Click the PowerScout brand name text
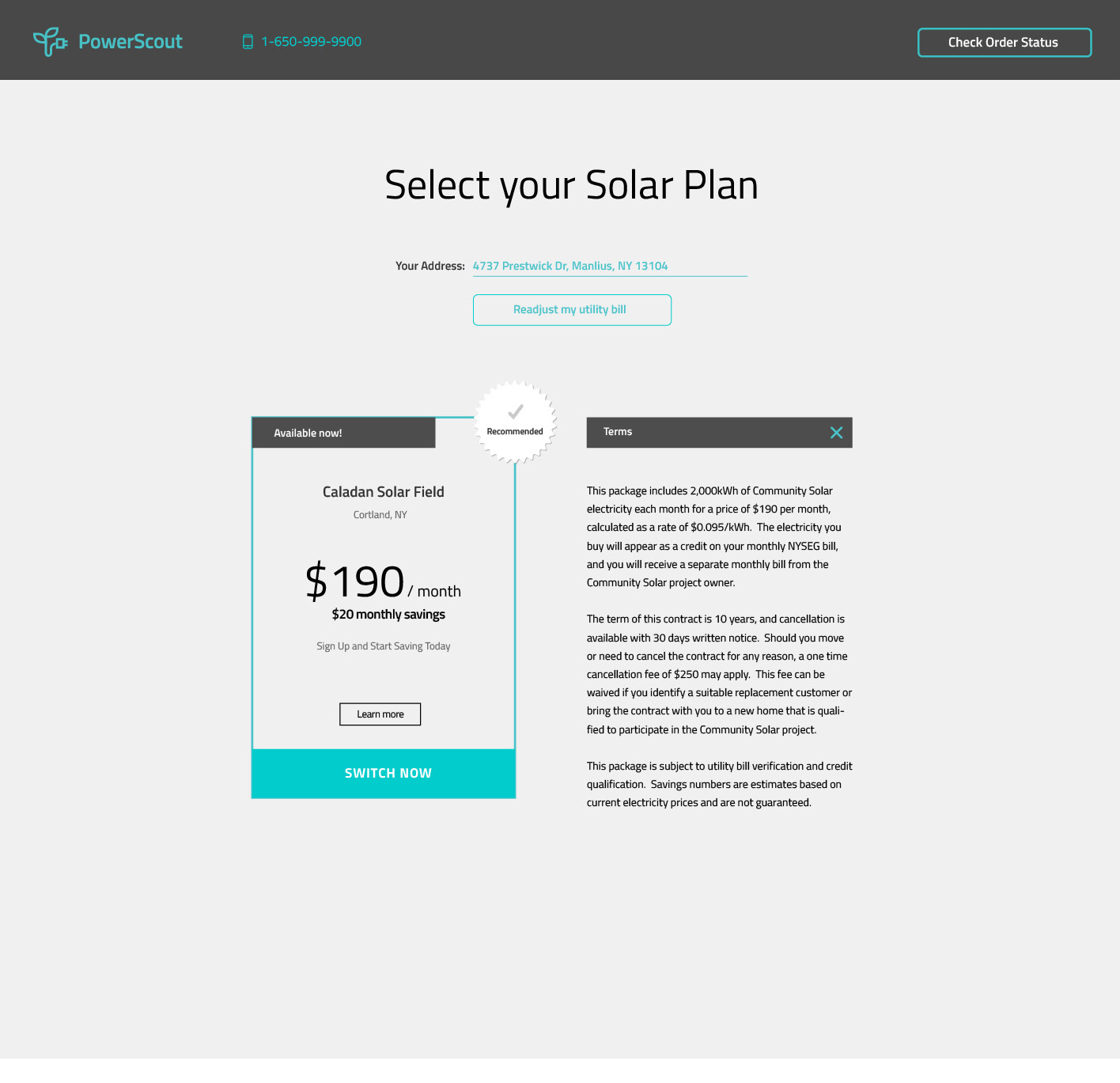The width and height of the screenshot is (1120, 1083). pyautogui.click(x=131, y=42)
